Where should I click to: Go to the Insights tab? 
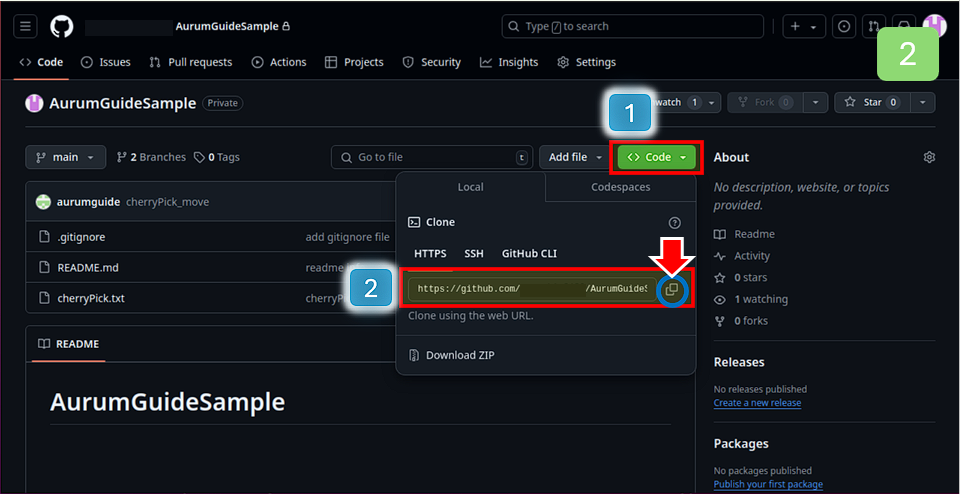[509, 62]
